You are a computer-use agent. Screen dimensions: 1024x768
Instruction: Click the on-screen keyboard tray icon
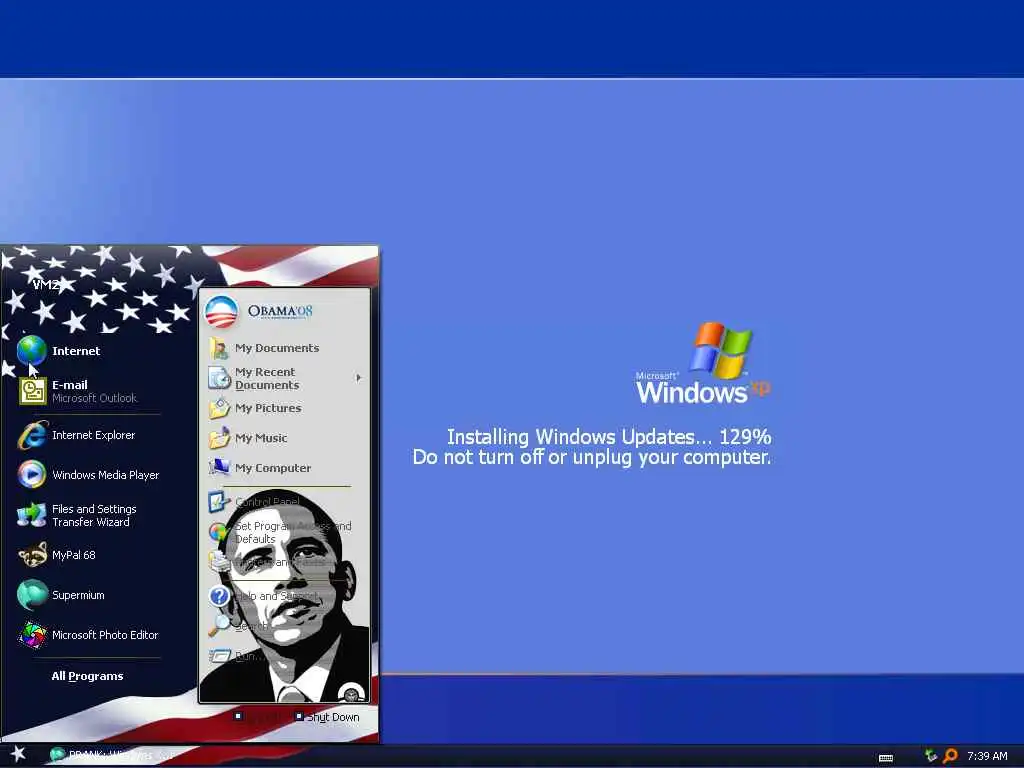point(886,758)
